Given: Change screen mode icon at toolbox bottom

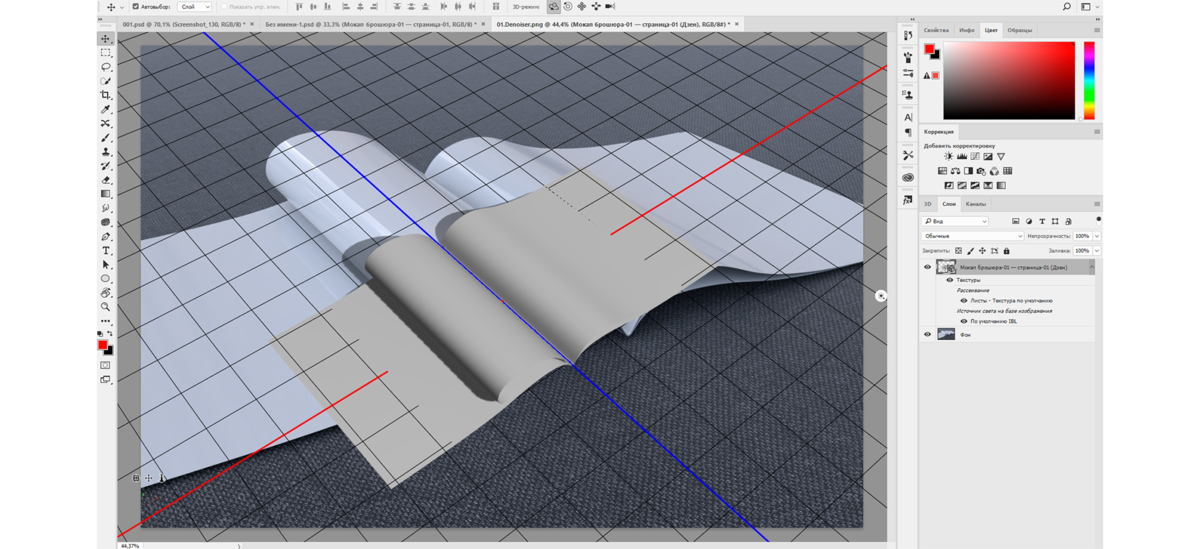Looking at the screenshot, I should click(x=106, y=380).
